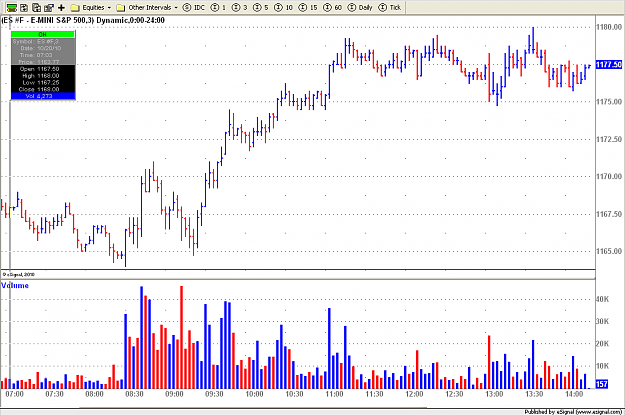Switch to the 5-minute interval
Viewport: 625px width, 416px height.
point(261,7)
